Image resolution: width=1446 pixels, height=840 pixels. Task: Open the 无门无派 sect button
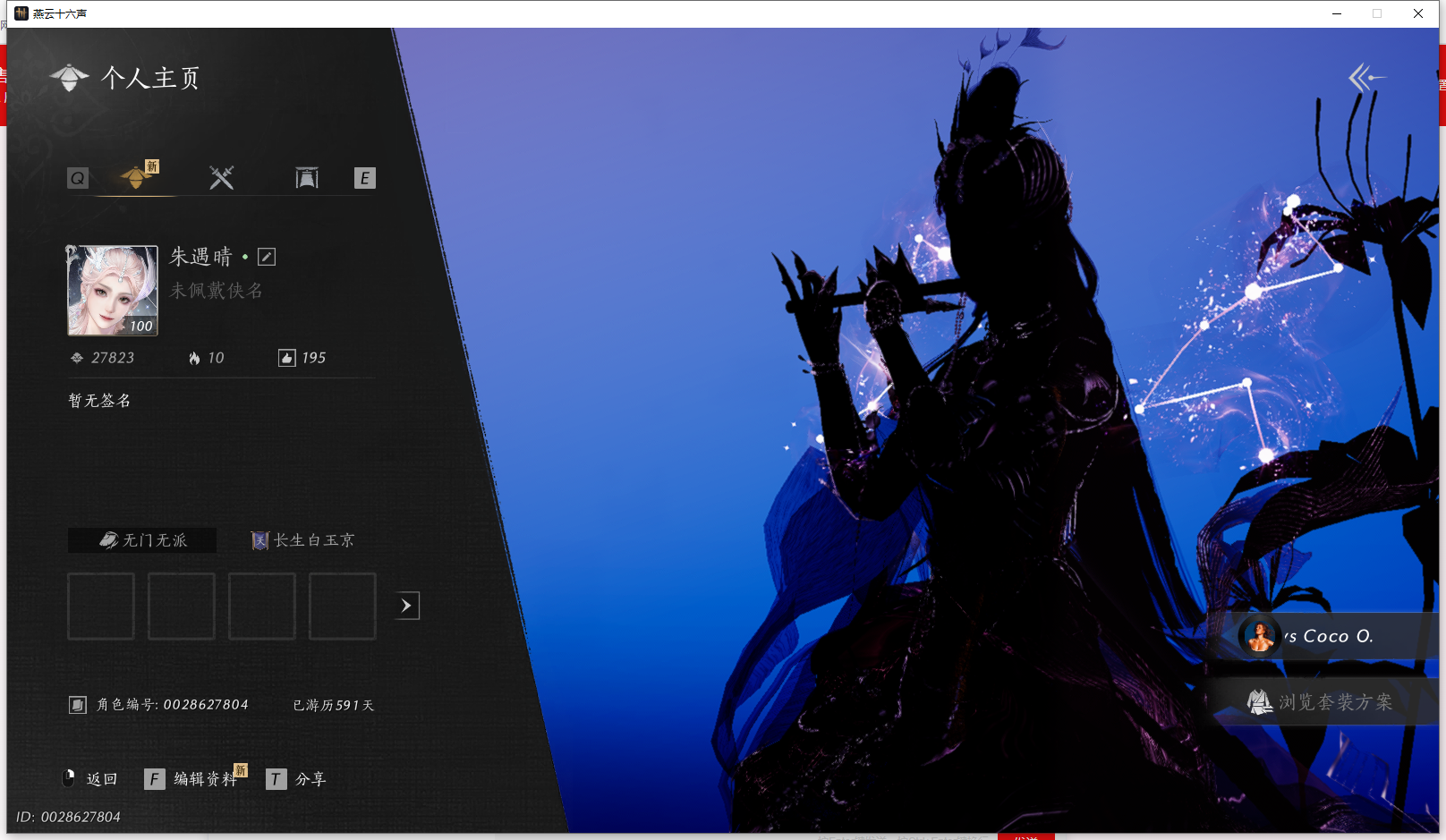tap(142, 540)
